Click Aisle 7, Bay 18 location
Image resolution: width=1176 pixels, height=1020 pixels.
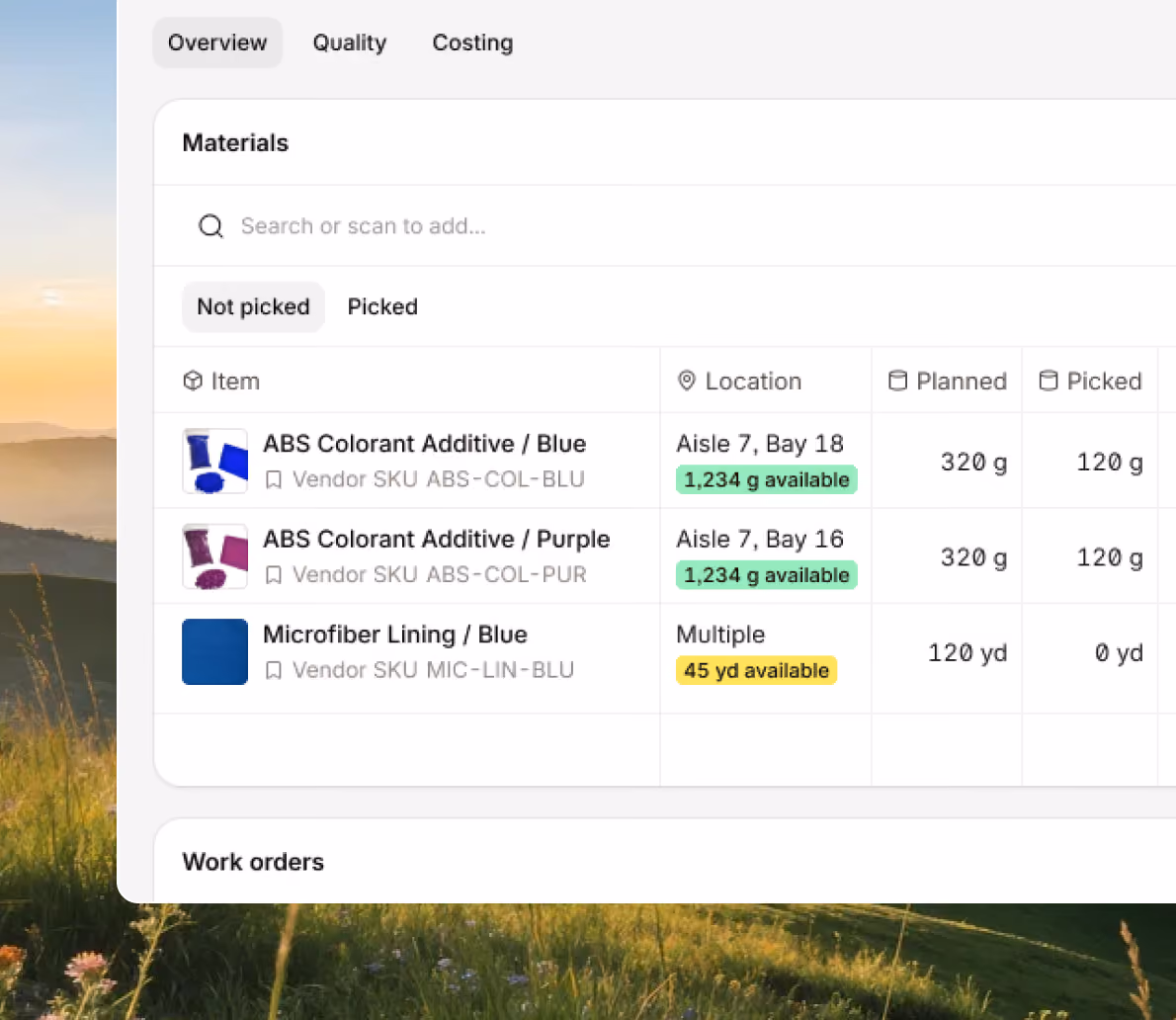tap(760, 443)
